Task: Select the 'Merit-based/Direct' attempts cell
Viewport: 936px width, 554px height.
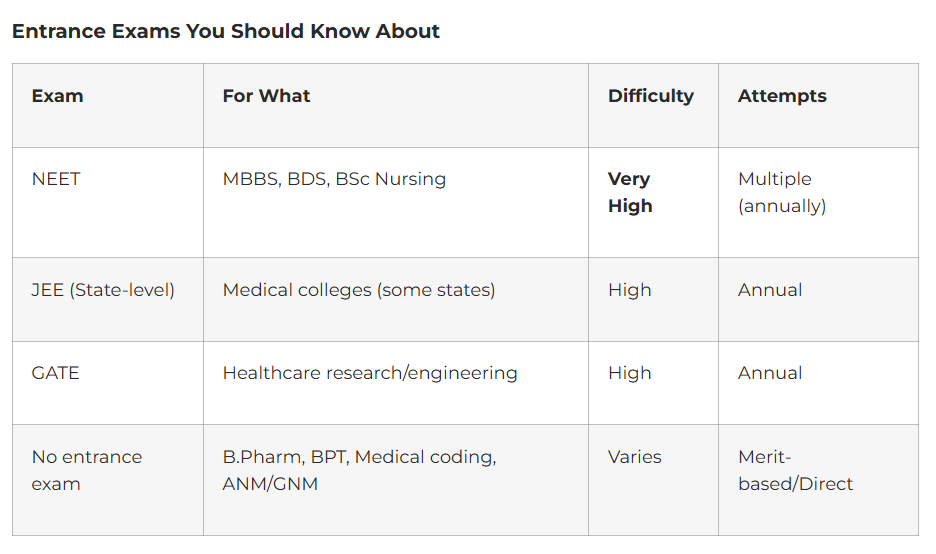Action: pyautogui.click(x=795, y=470)
